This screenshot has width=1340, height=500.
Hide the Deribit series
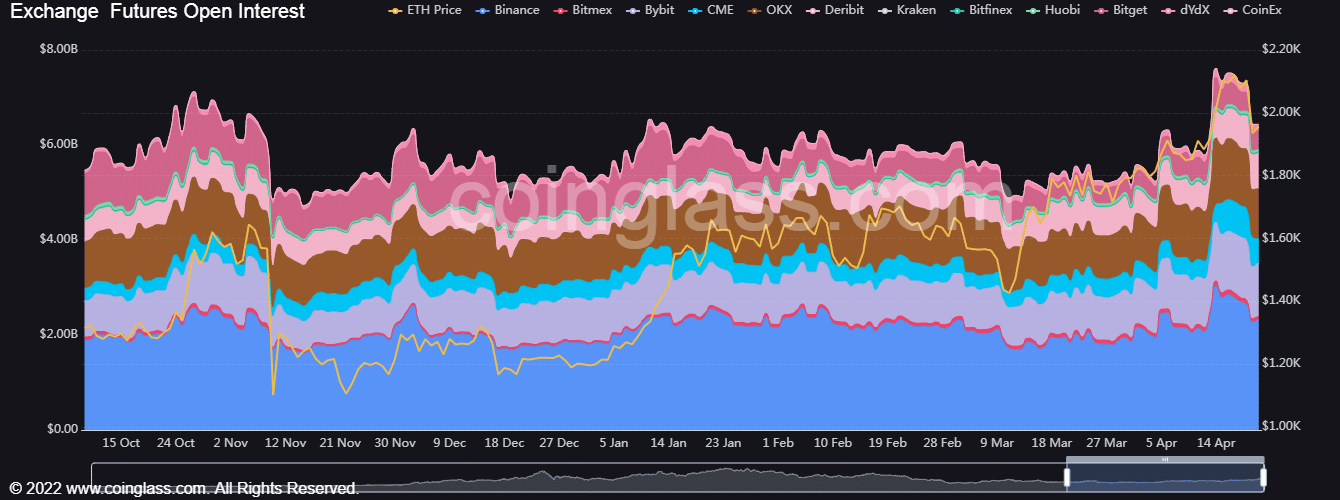[x=837, y=10]
